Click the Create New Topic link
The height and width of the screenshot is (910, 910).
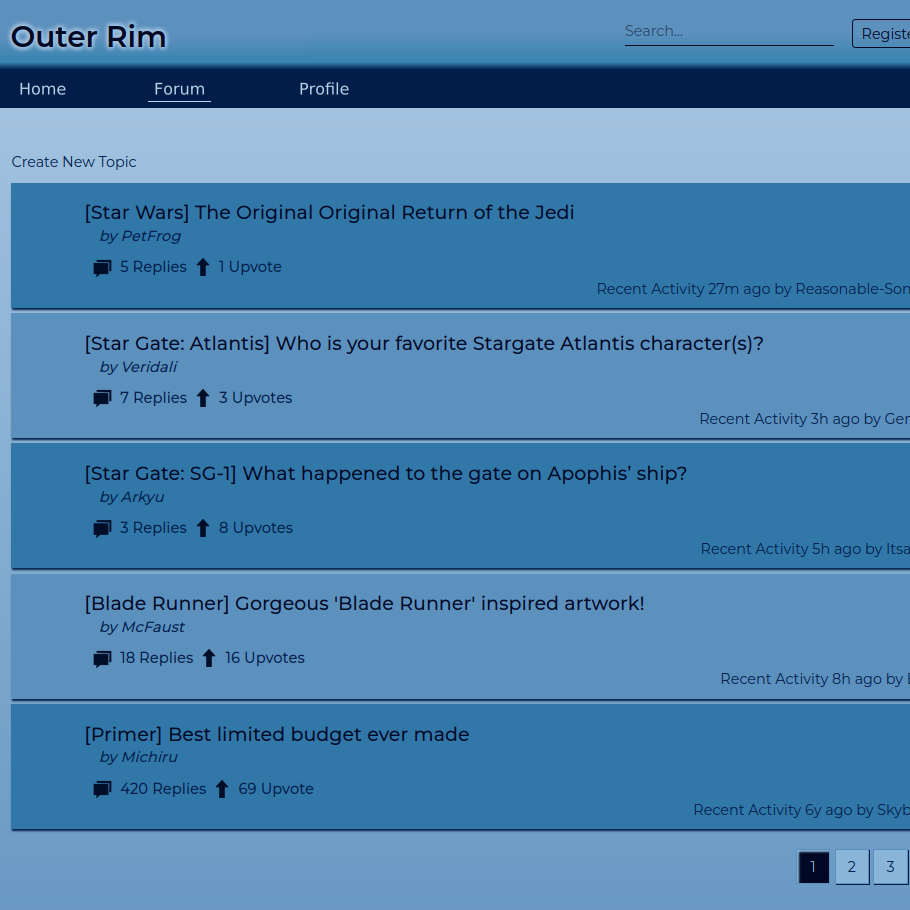click(74, 162)
